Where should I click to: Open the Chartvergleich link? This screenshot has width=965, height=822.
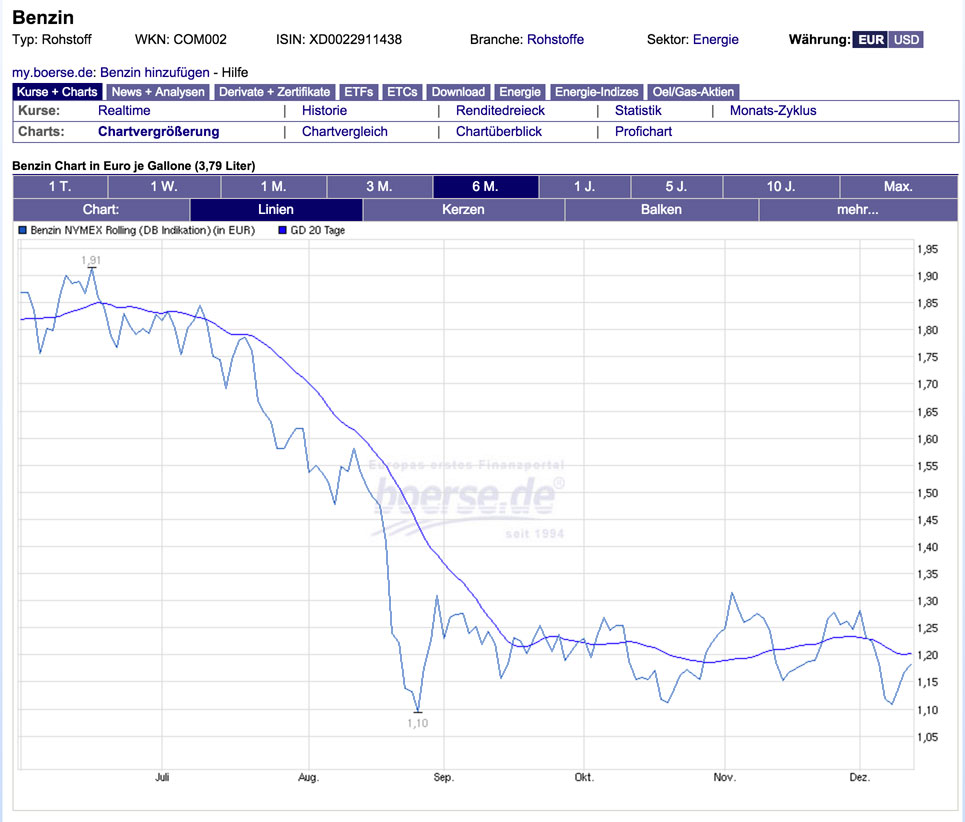pos(345,132)
